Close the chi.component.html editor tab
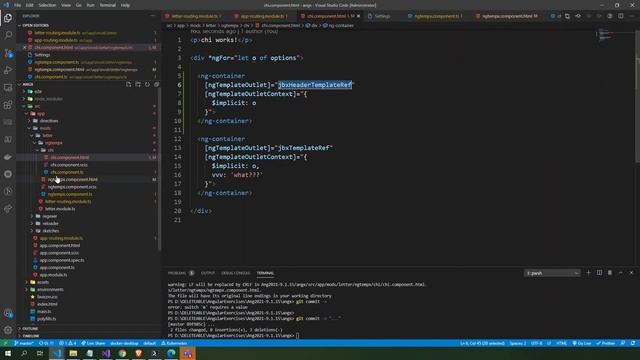640x360 pixels. (x=359, y=16)
